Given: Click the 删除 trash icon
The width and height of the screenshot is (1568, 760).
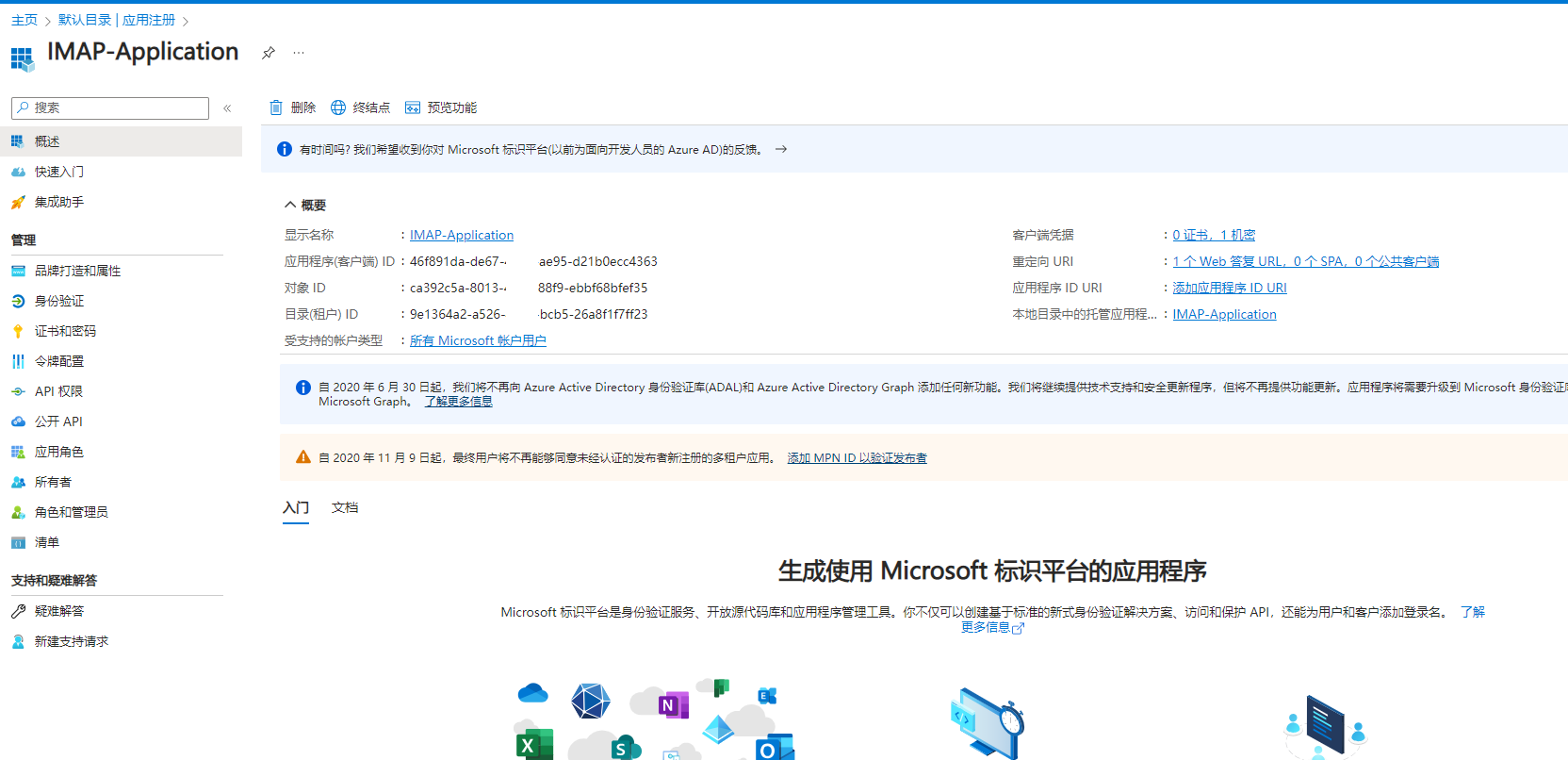Looking at the screenshot, I should (276, 107).
